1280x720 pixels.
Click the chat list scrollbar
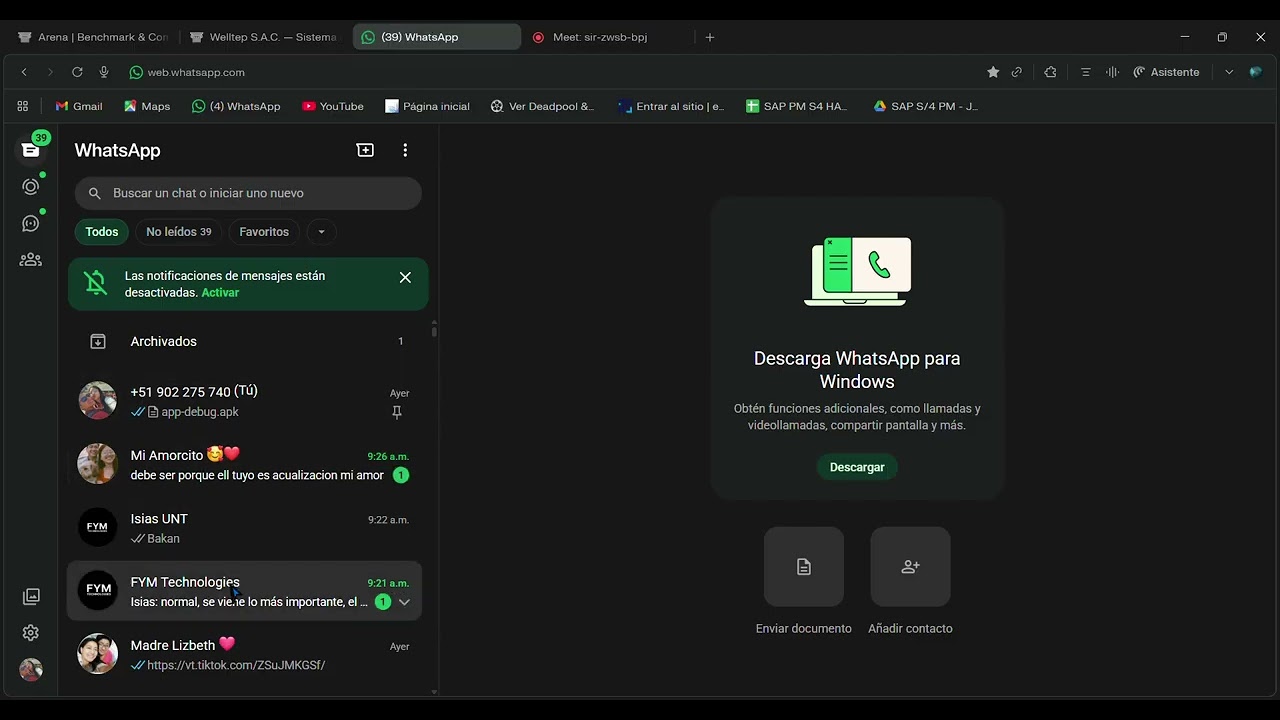click(434, 330)
